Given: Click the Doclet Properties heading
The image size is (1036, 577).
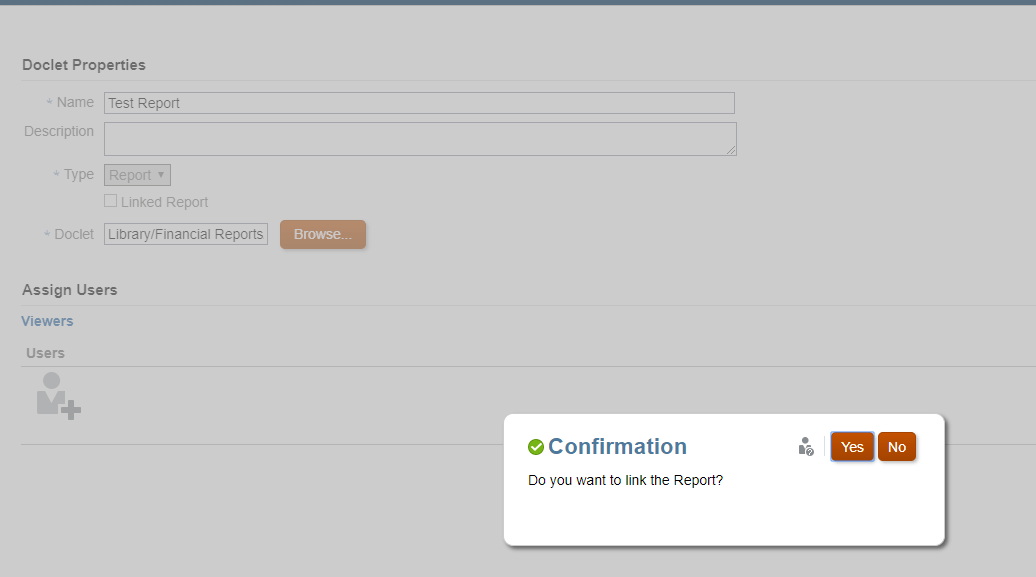Looking at the screenshot, I should [84, 65].
